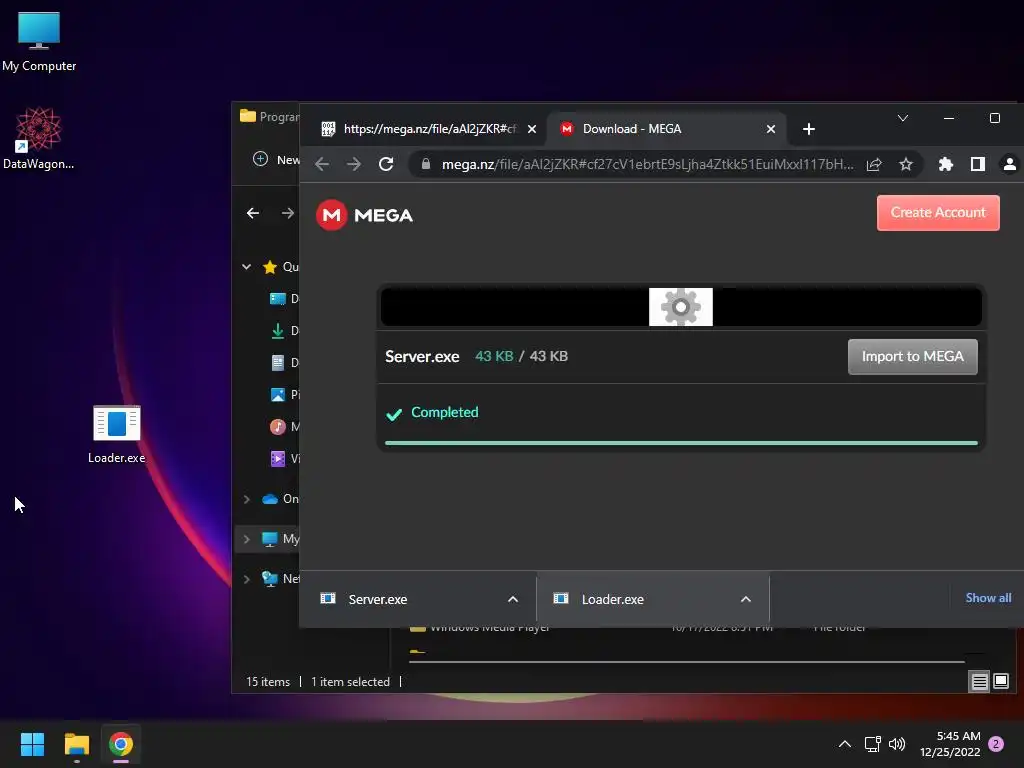Viewport: 1024px width, 768px height.
Task: Open the clock showing 5:45 AM
Action: (950, 744)
